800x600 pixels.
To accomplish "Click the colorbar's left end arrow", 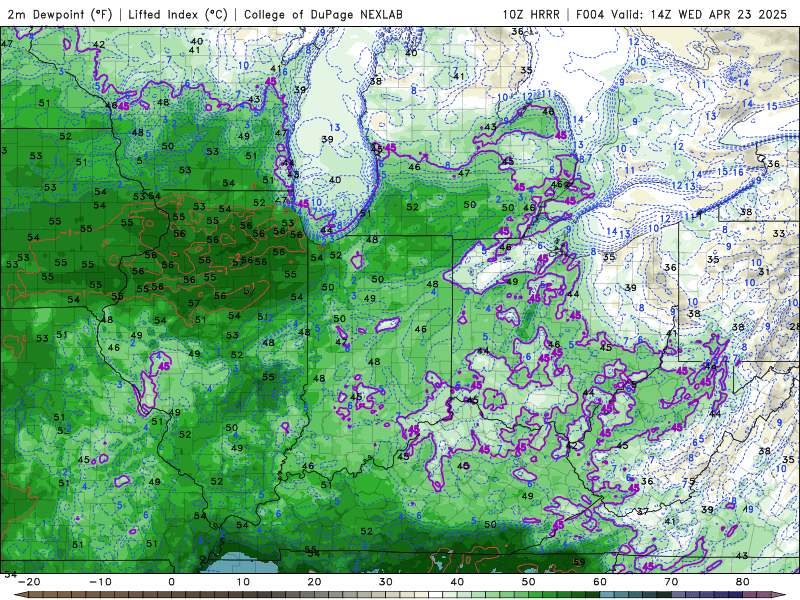I will 20,595.
